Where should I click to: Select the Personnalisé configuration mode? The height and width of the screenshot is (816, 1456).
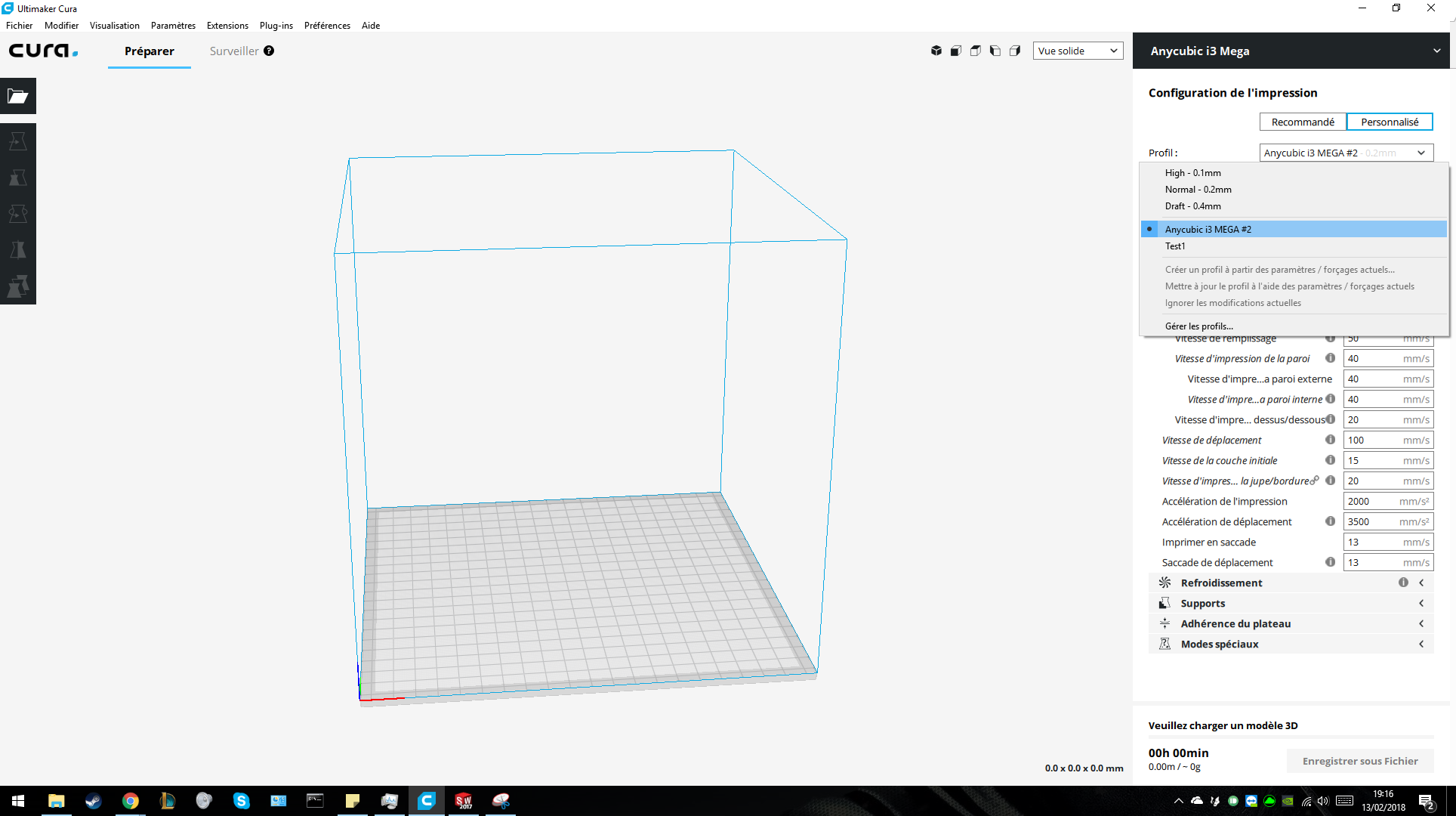[1390, 122]
